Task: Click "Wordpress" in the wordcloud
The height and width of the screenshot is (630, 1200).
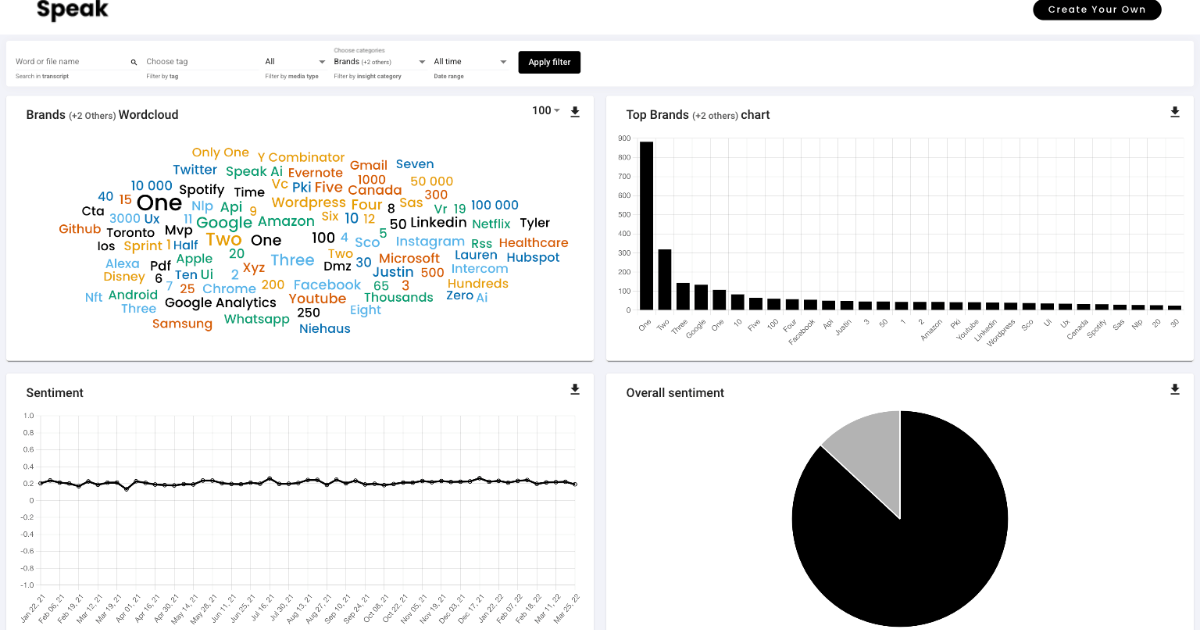Action: (308, 203)
